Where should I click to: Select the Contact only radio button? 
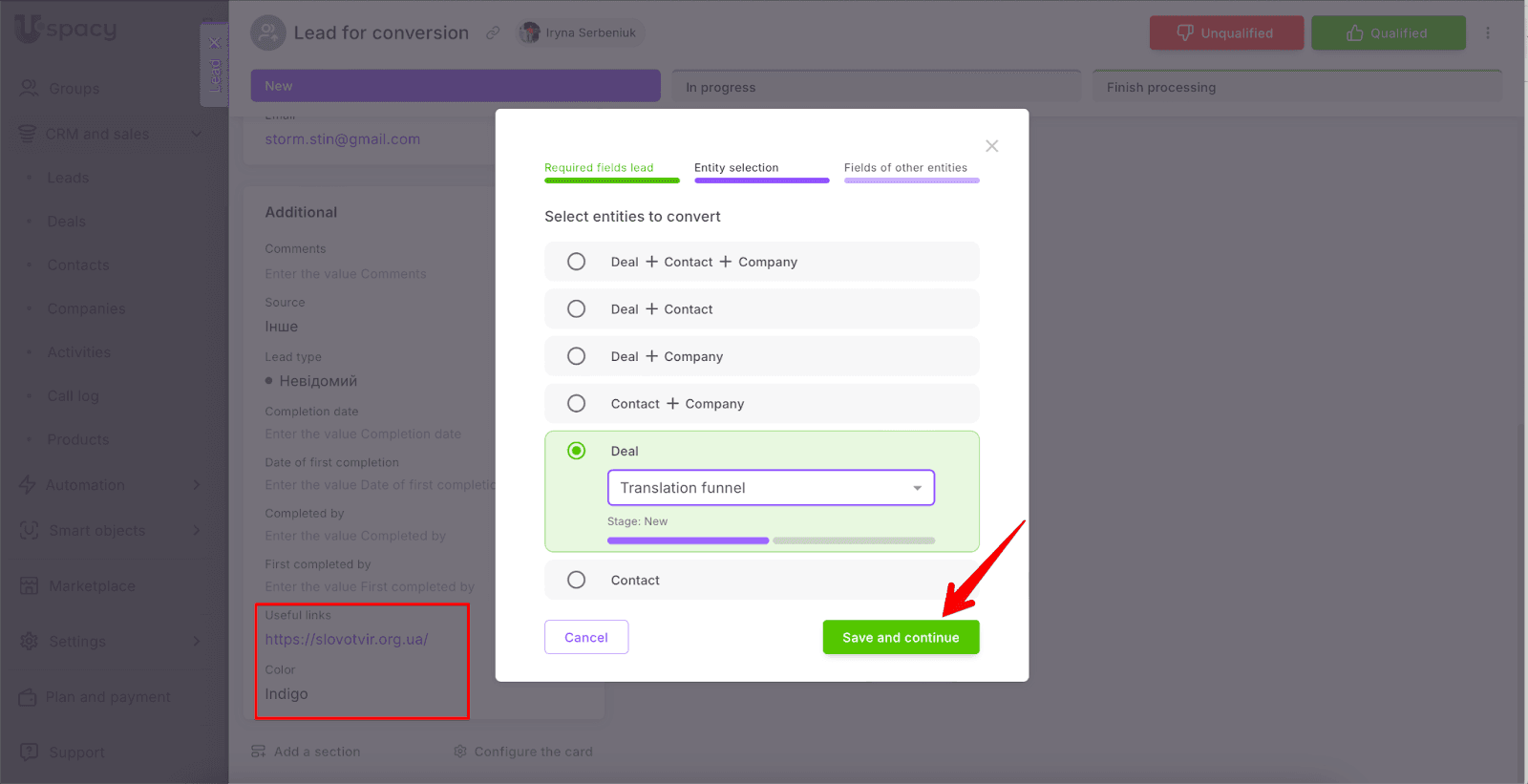pos(577,580)
